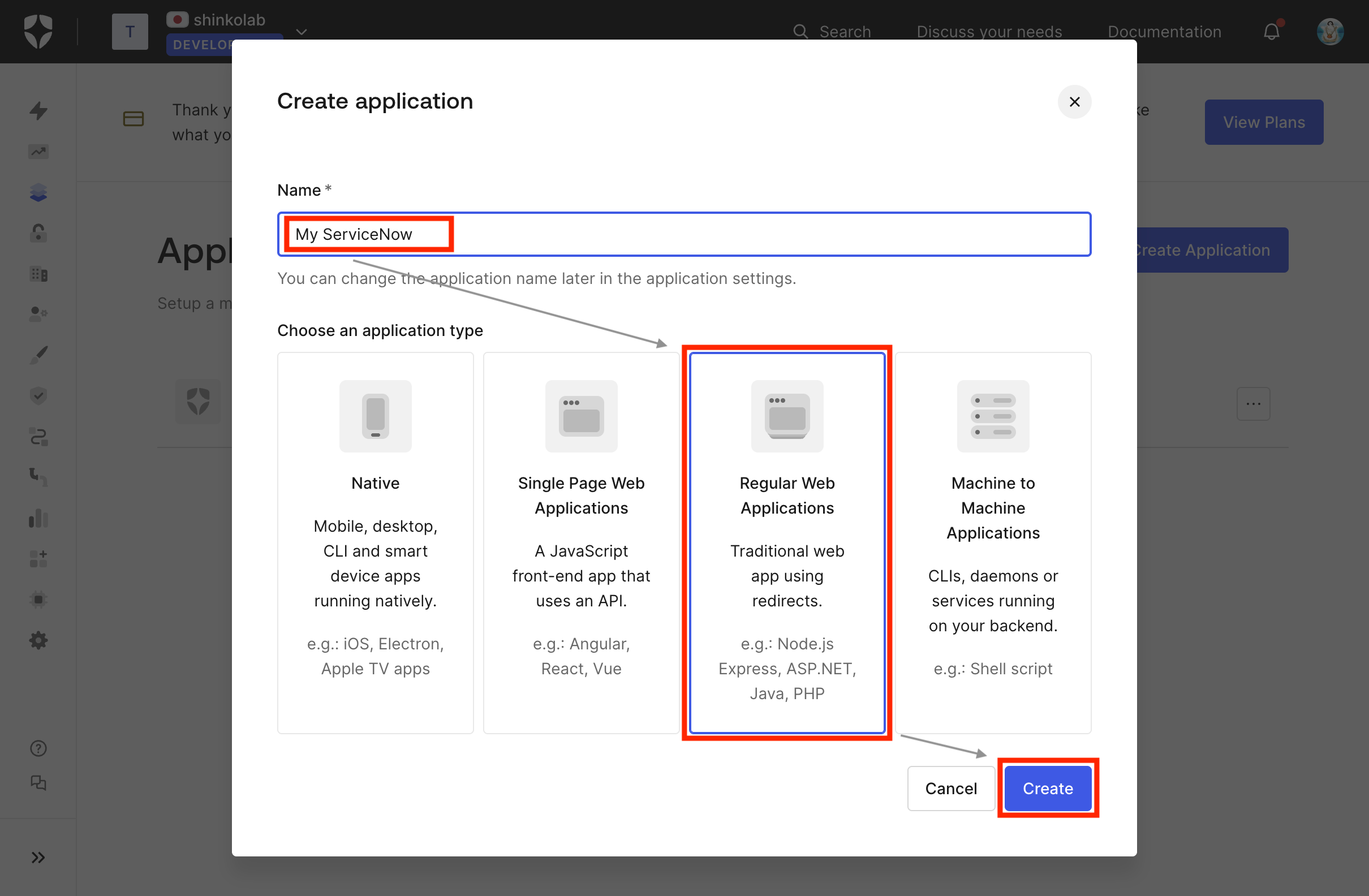
Task: Click the Settings gear icon
Action: click(x=38, y=640)
